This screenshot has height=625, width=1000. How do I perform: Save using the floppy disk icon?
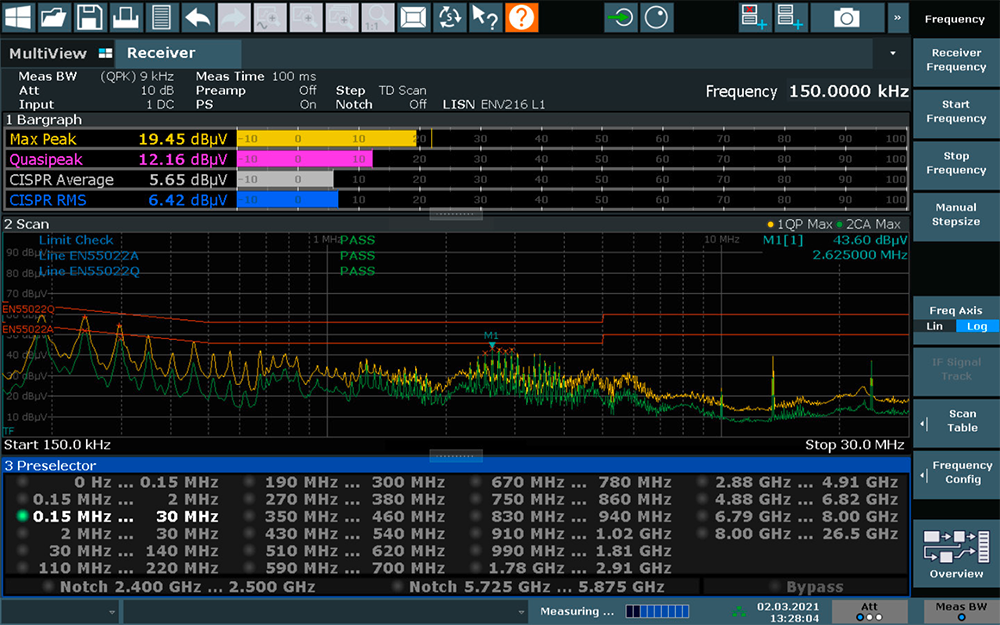[x=90, y=17]
